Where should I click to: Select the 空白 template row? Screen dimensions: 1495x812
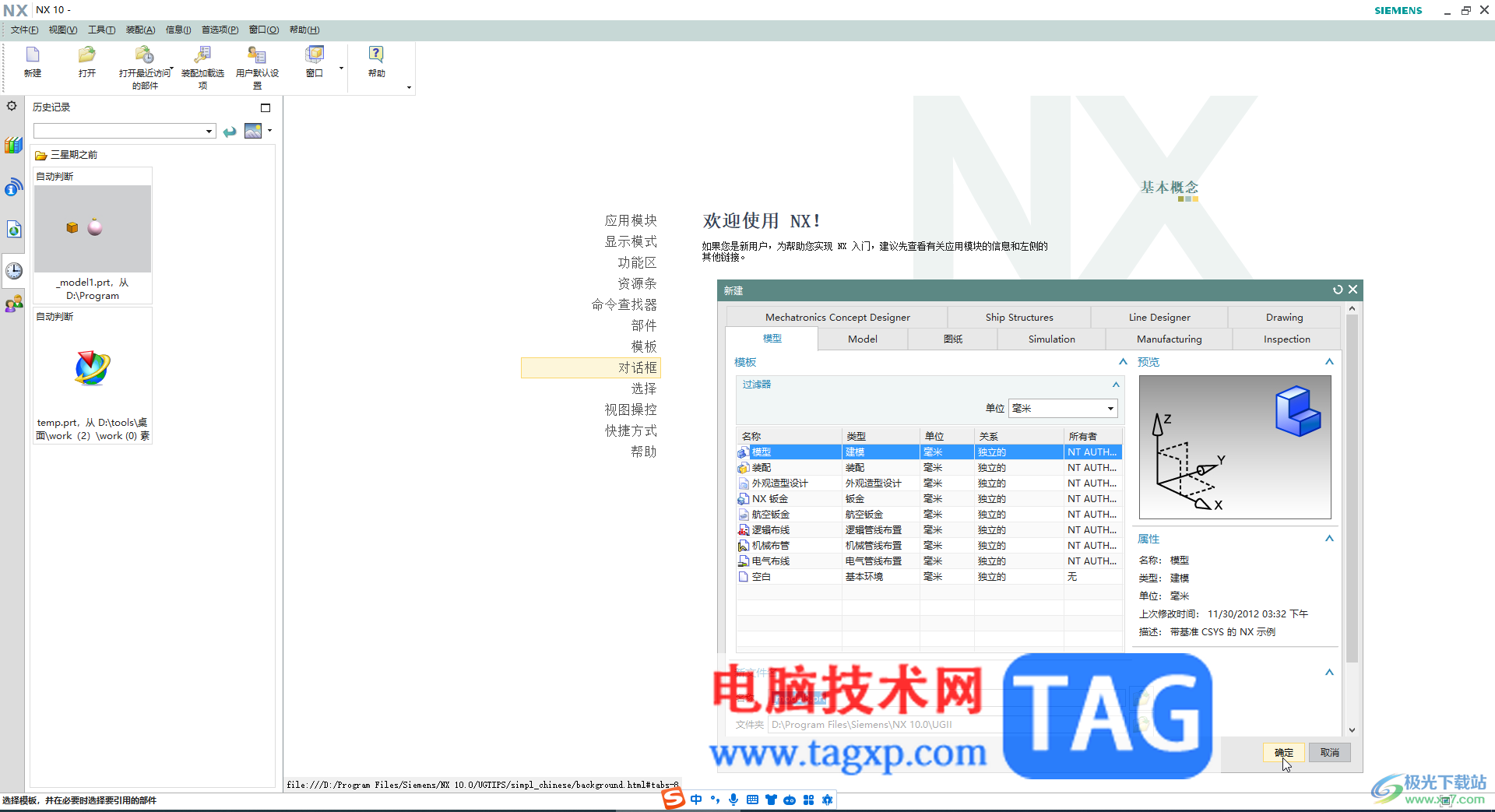click(x=929, y=576)
